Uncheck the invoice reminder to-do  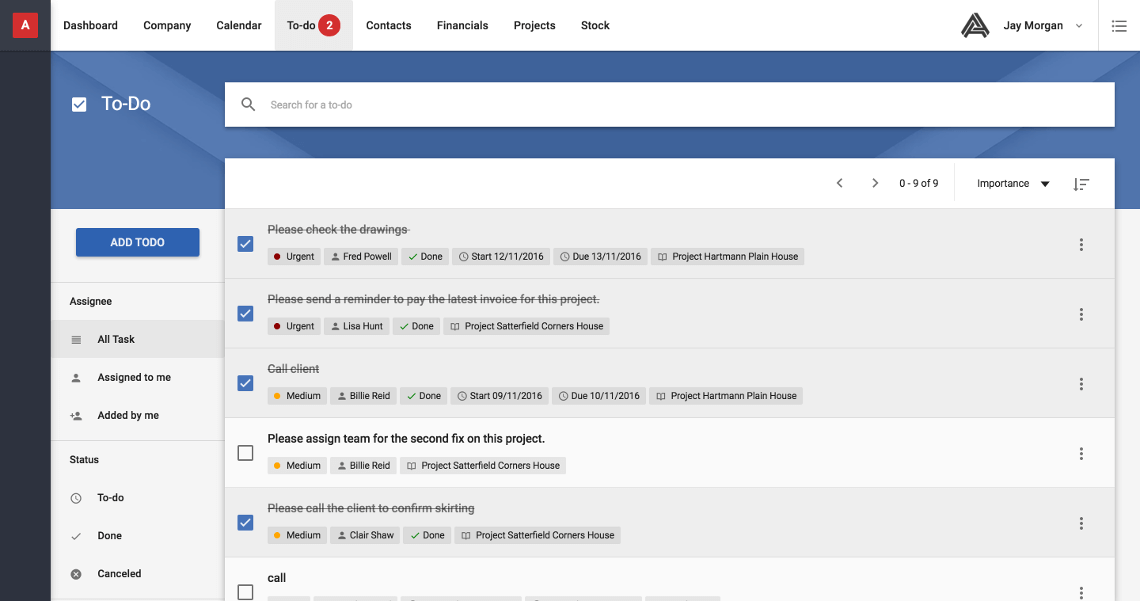click(x=246, y=314)
